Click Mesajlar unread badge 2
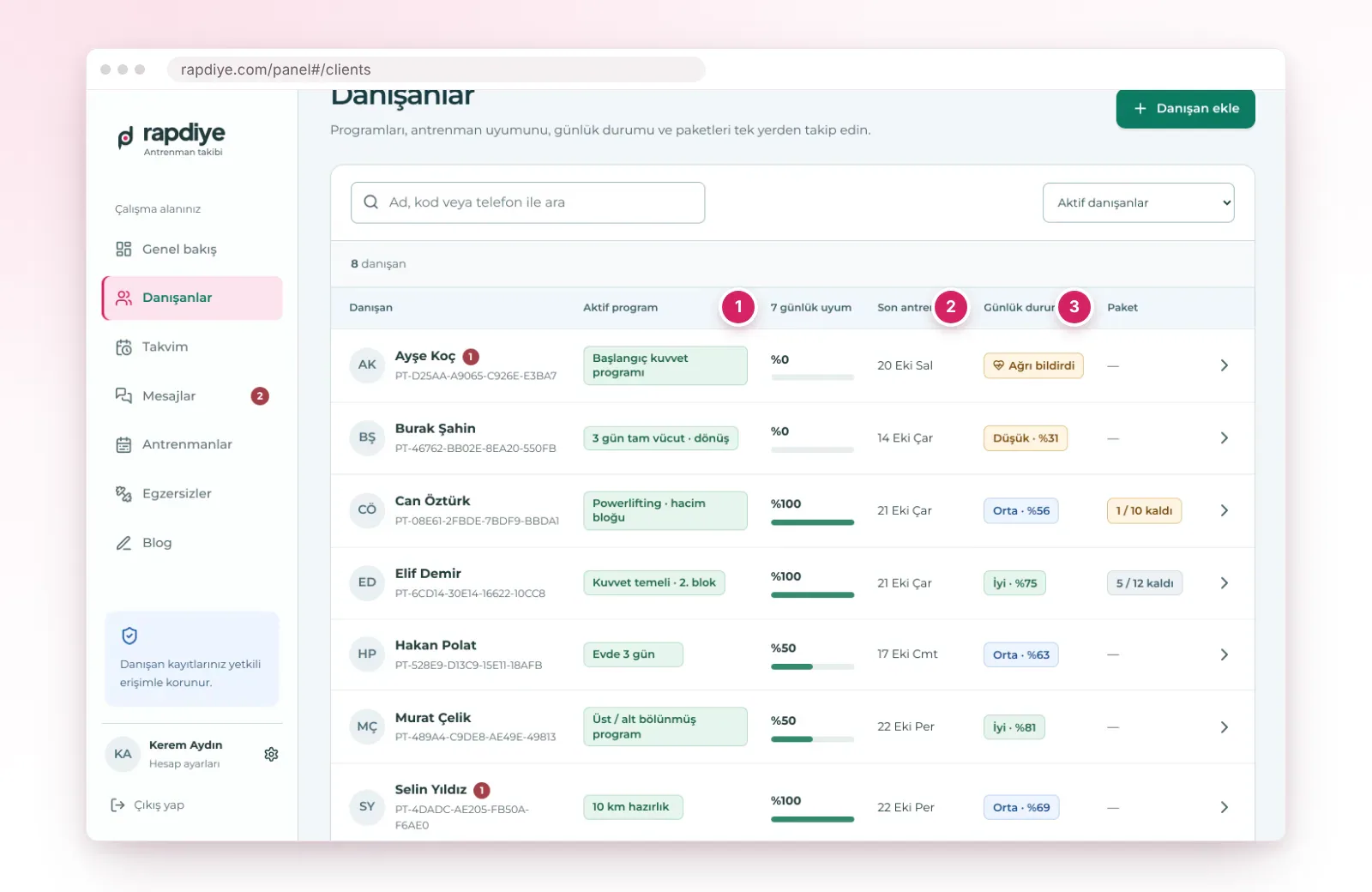Image resolution: width=1372 pixels, height=892 pixels. click(260, 396)
